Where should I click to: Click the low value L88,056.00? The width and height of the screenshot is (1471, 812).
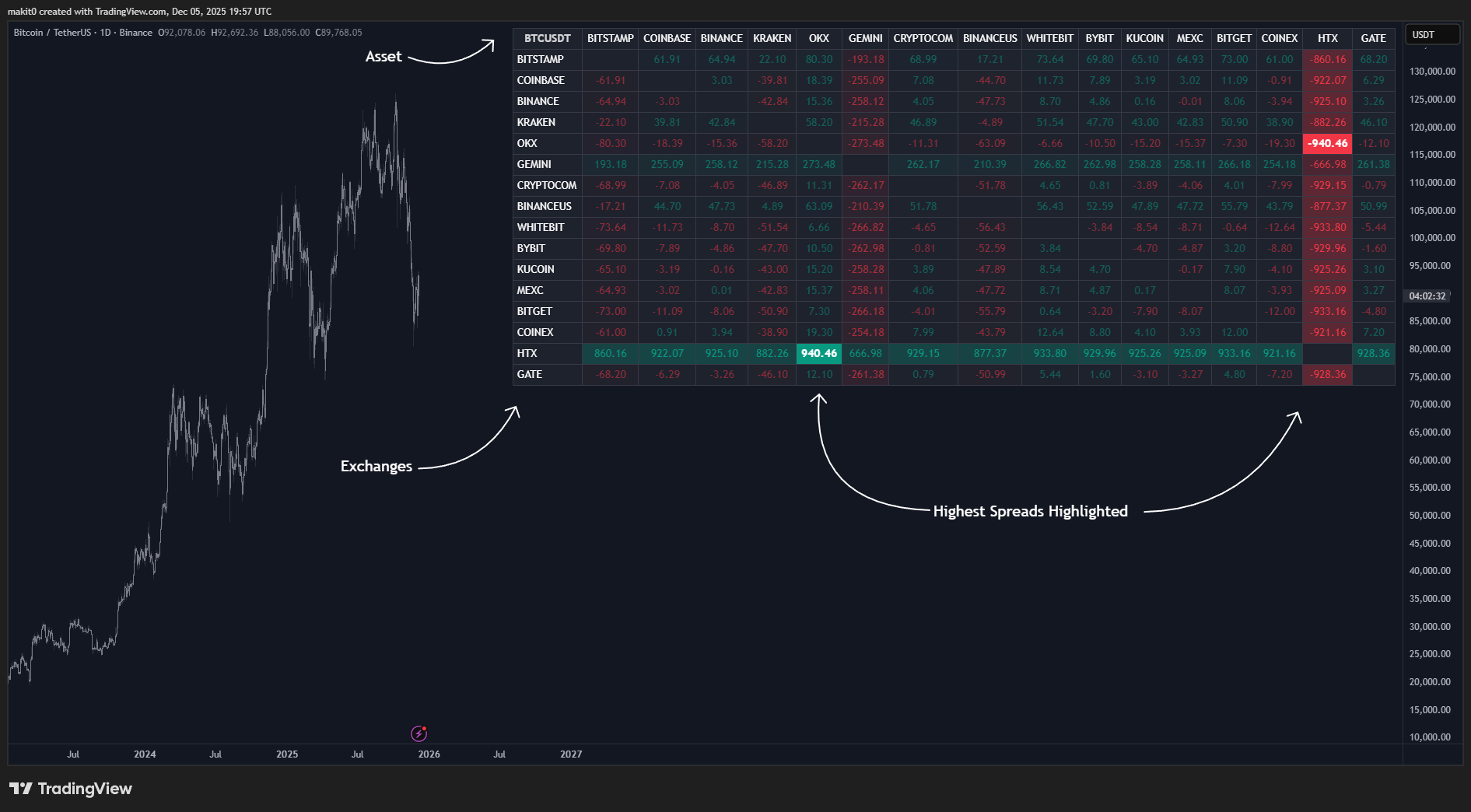(x=286, y=33)
